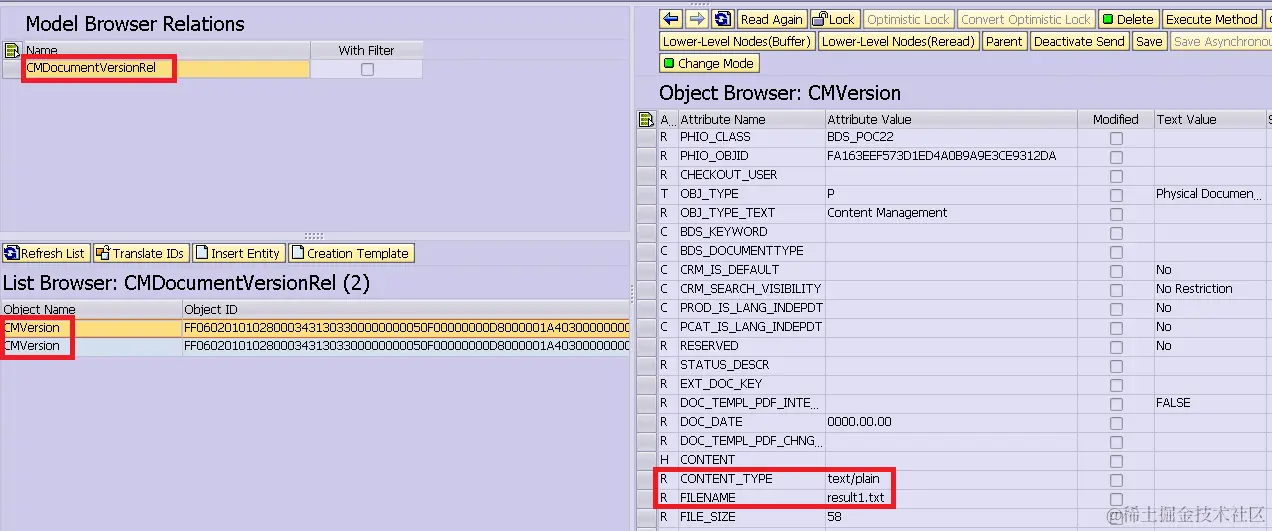Click the refresh icon next to Read Again
Image resolution: width=1272 pixels, height=531 pixels.
pyautogui.click(x=724, y=19)
